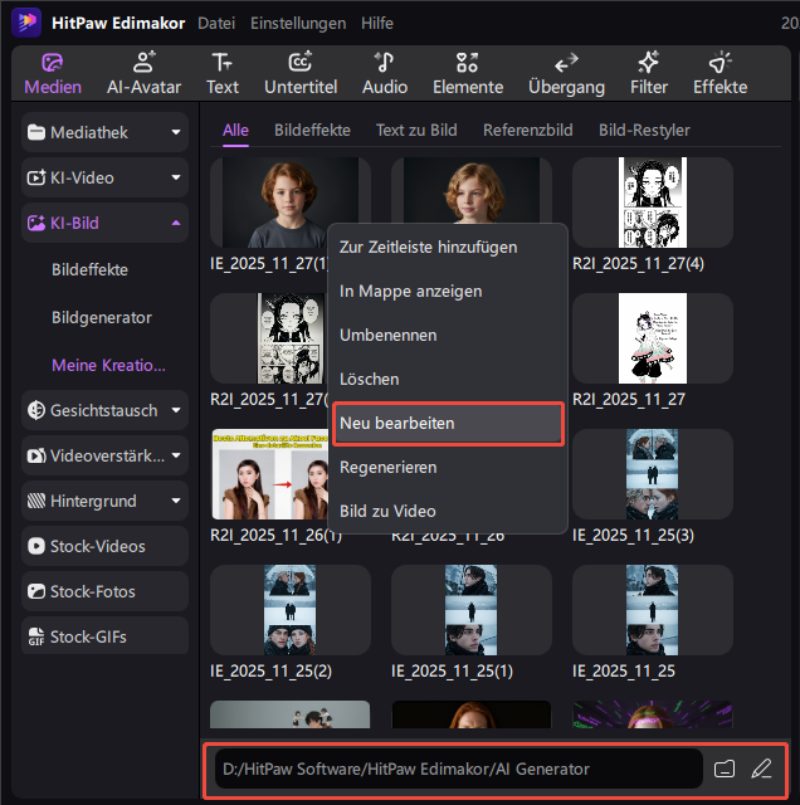
Task: Open the Effekte panel
Action: point(720,73)
